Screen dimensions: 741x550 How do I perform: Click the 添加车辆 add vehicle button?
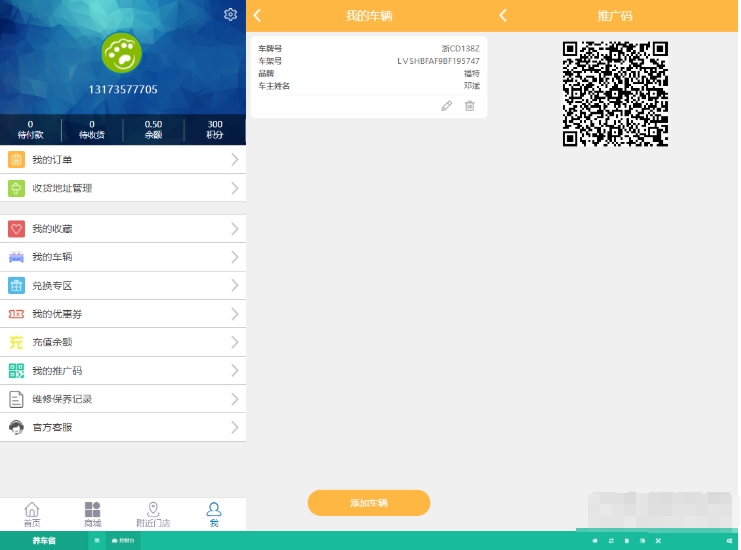coord(369,503)
